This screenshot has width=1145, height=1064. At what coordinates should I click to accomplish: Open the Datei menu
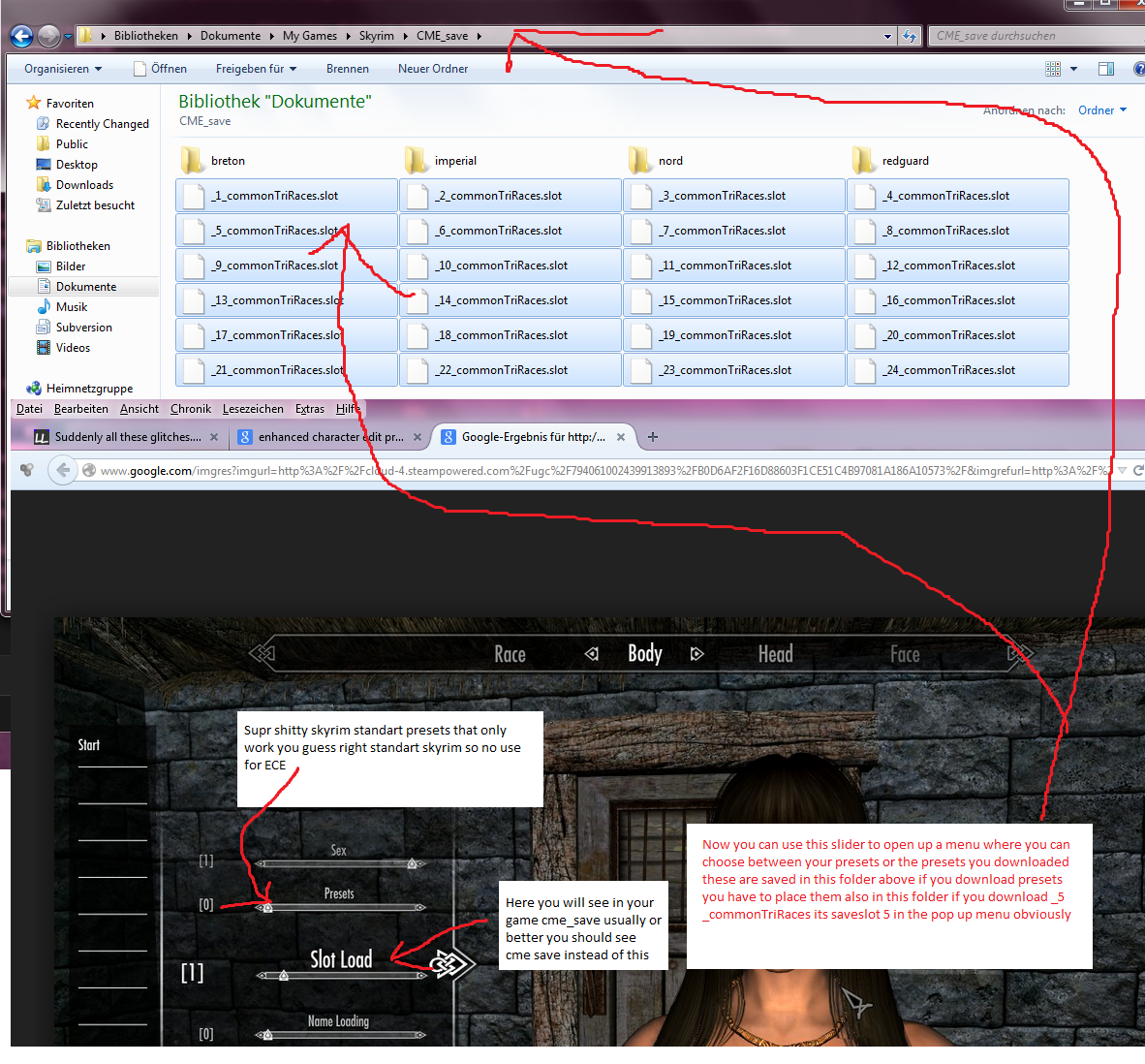pos(29,409)
